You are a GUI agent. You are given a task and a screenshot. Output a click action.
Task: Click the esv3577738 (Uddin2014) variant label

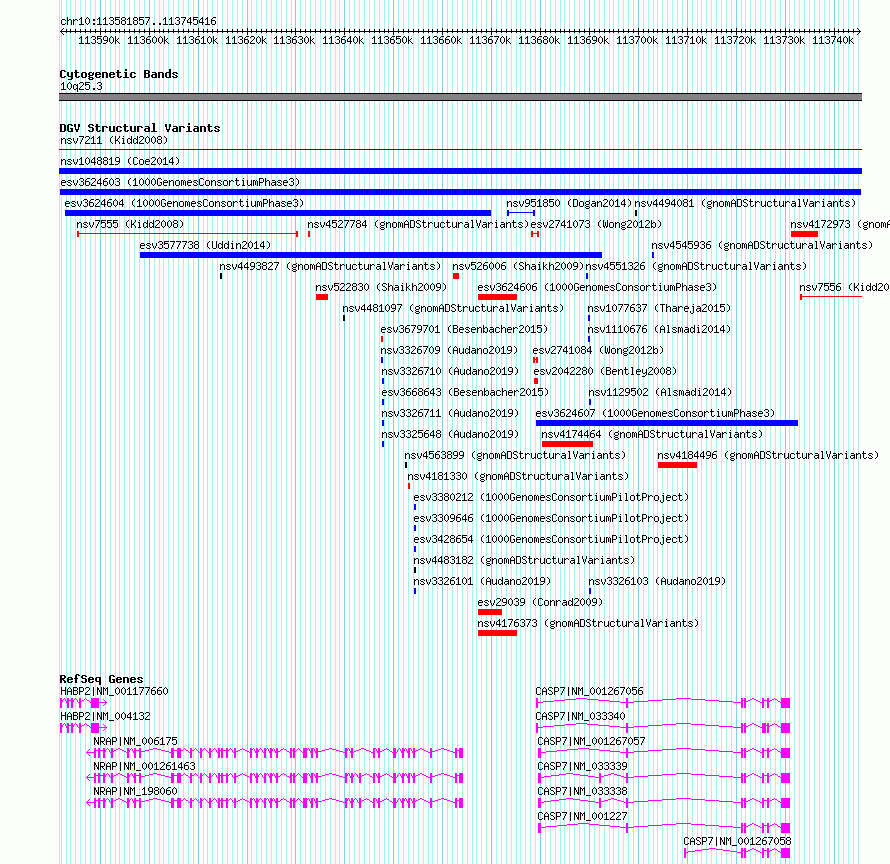click(205, 245)
